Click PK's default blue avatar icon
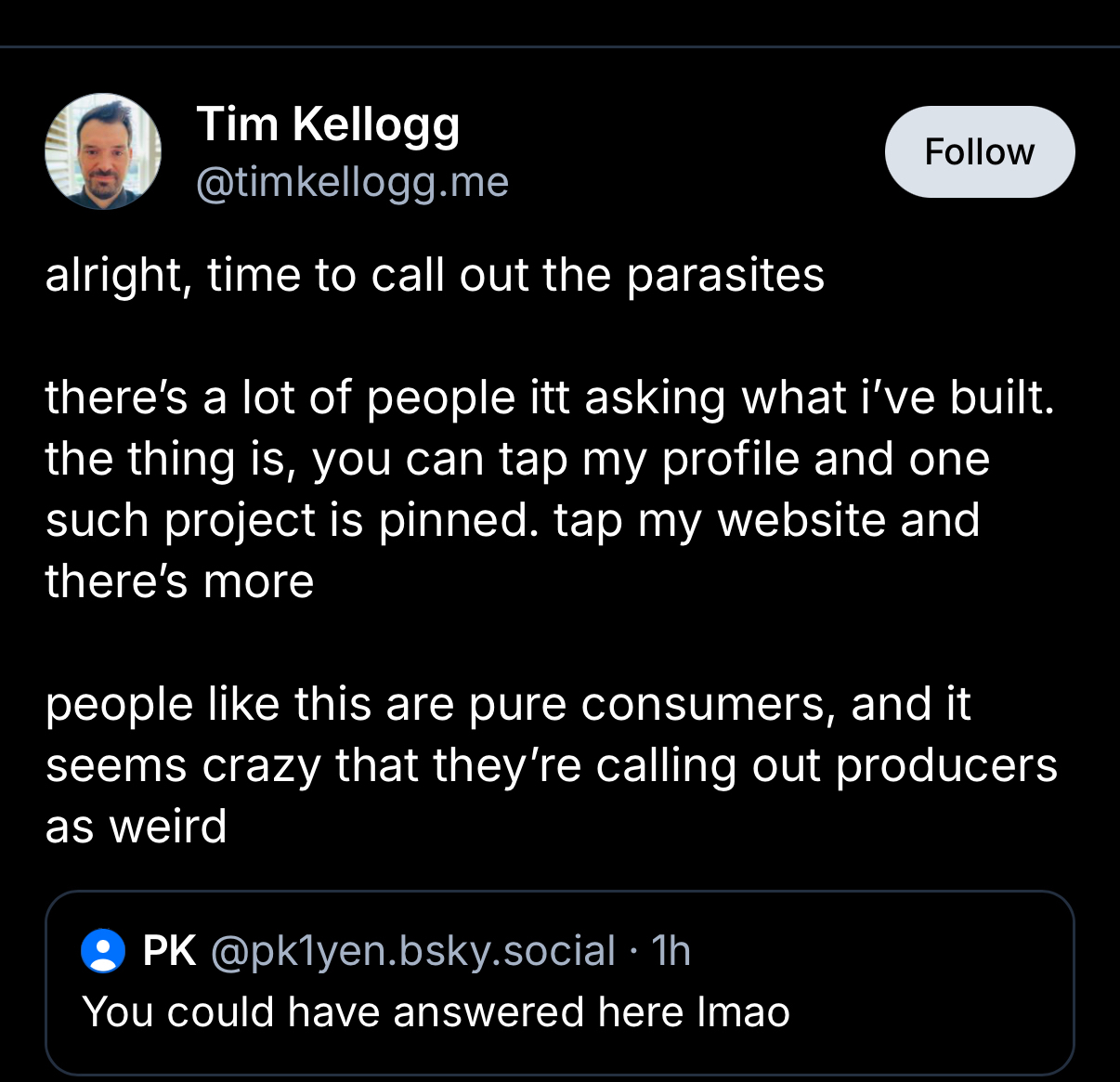Viewport: 1120px width, 1082px height. (x=103, y=951)
